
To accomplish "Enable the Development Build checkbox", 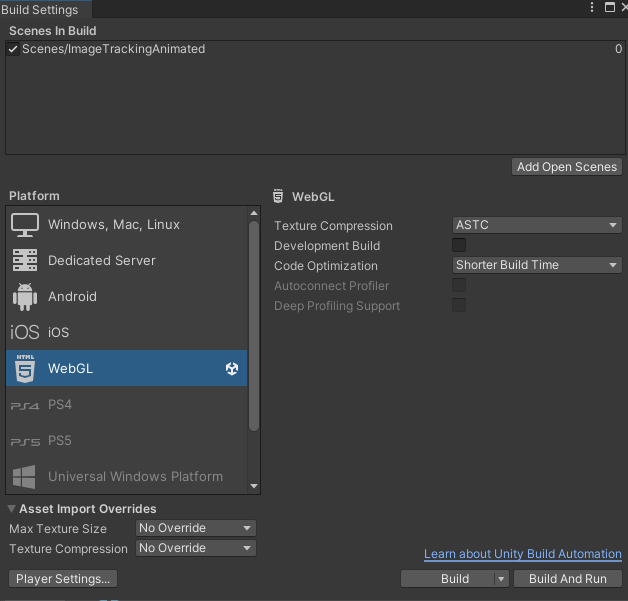I will click(459, 246).
